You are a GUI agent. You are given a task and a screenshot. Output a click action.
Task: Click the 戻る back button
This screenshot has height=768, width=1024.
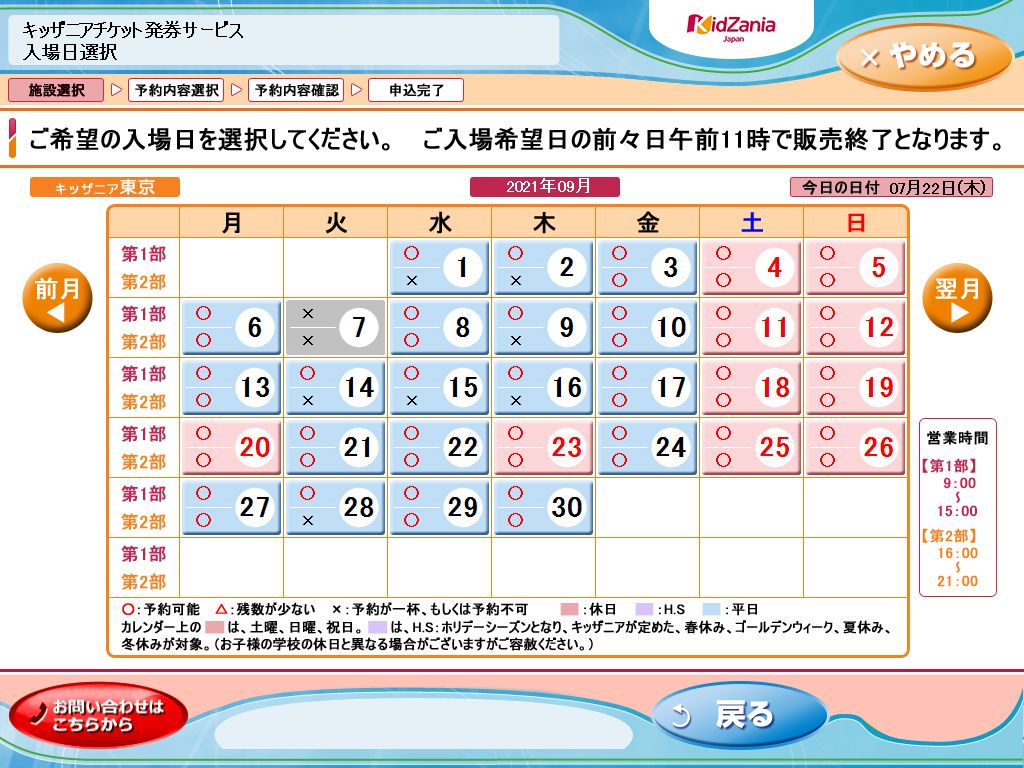740,715
